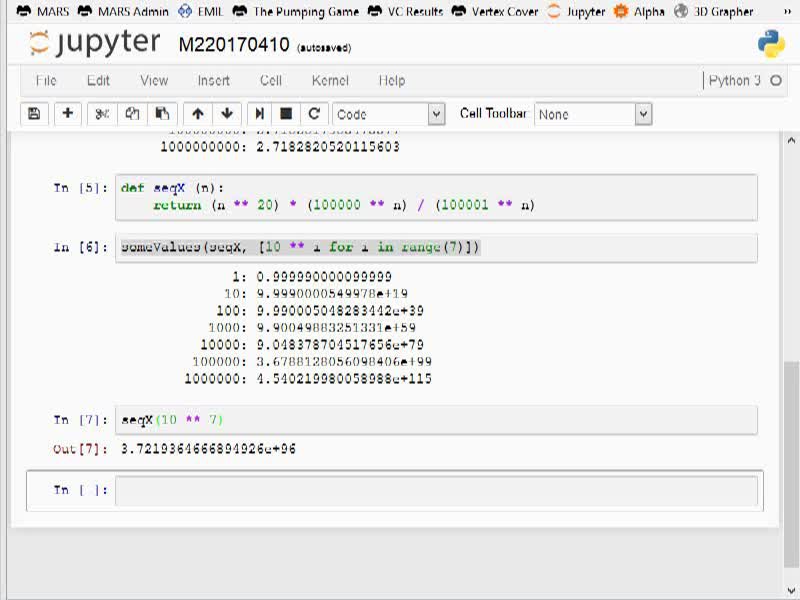Interrupt the kernel with the stop icon
Image resolution: width=800 pixels, height=600 pixels.
click(286, 113)
